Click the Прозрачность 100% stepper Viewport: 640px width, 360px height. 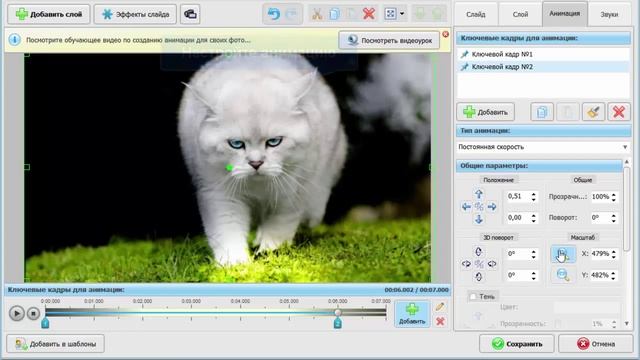(613, 197)
